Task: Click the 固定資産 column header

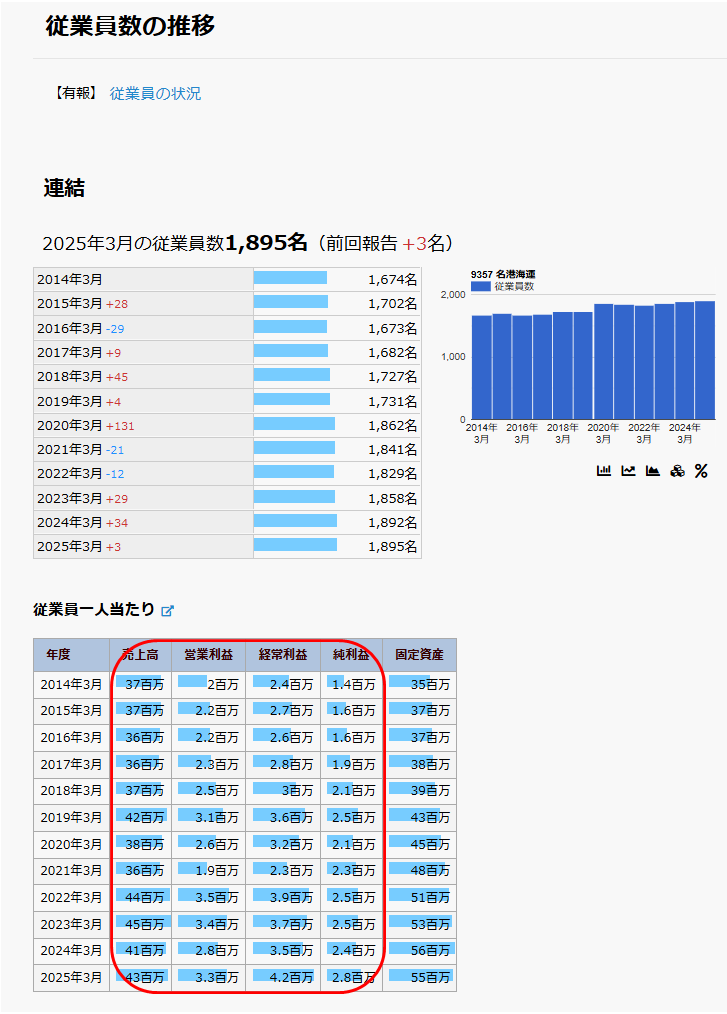Action: tap(419, 655)
